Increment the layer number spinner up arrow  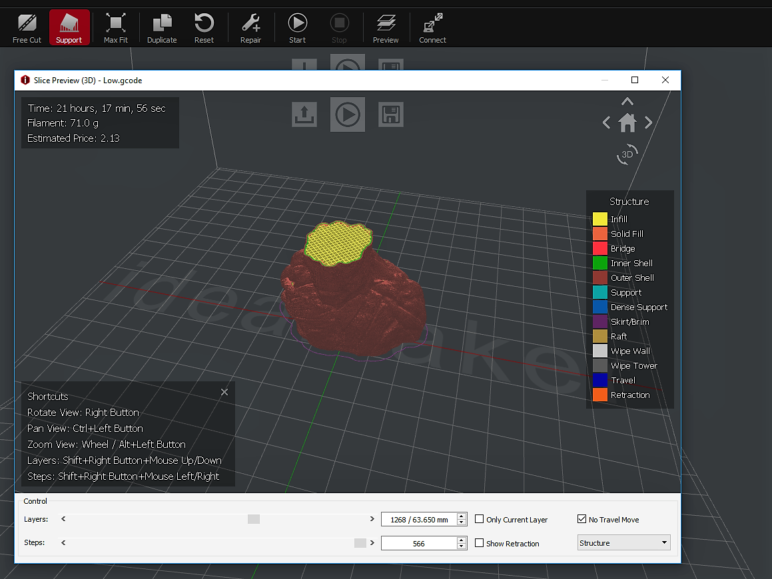coord(462,516)
